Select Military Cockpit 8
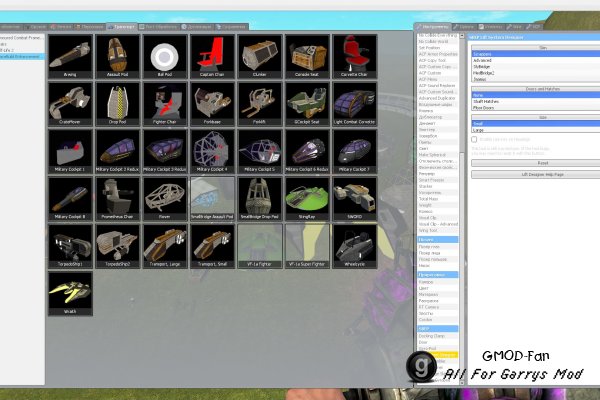Viewport: 600px width, 400px height. click(x=70, y=199)
